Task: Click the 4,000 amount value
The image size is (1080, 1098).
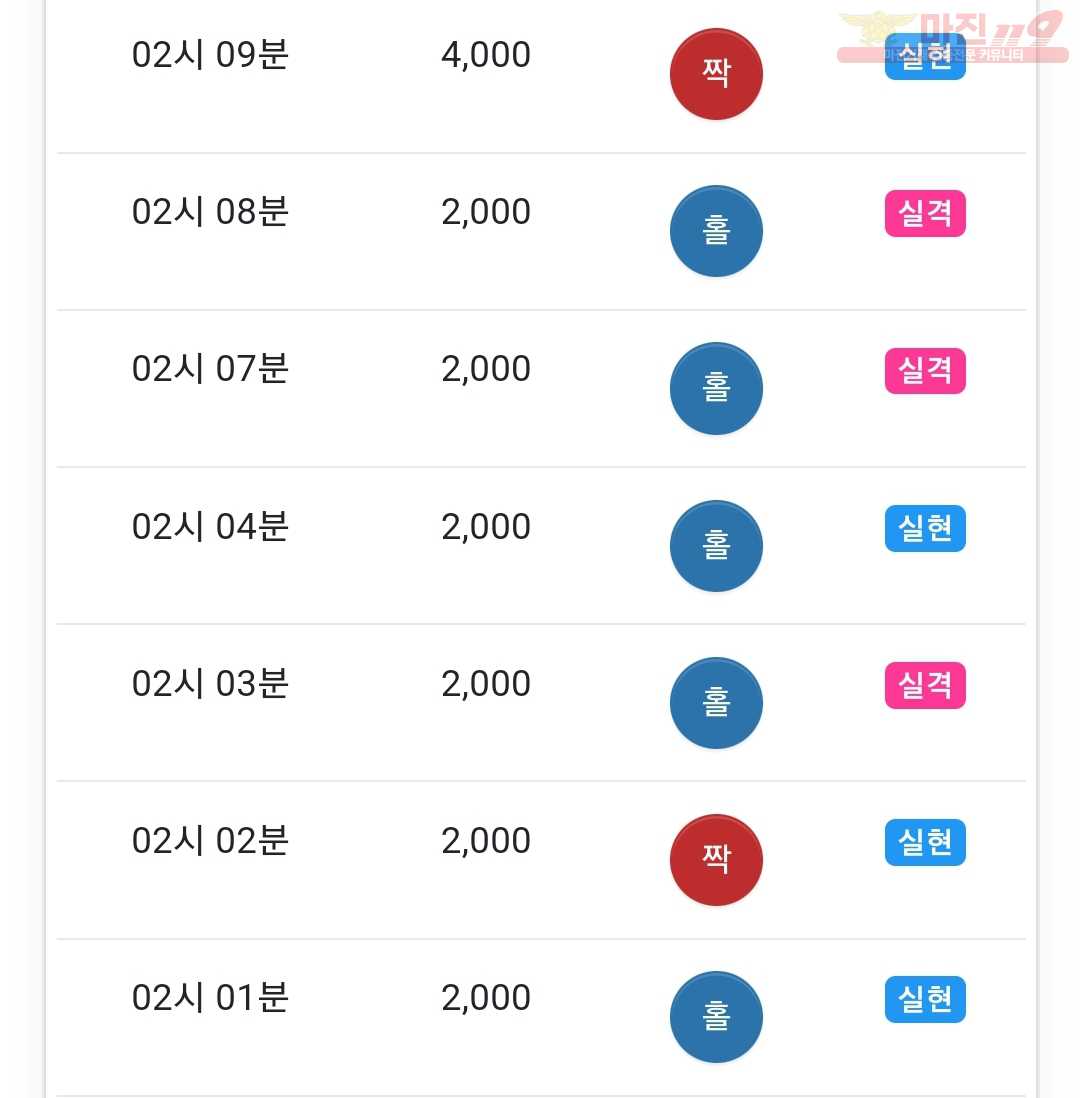Action: tap(485, 55)
